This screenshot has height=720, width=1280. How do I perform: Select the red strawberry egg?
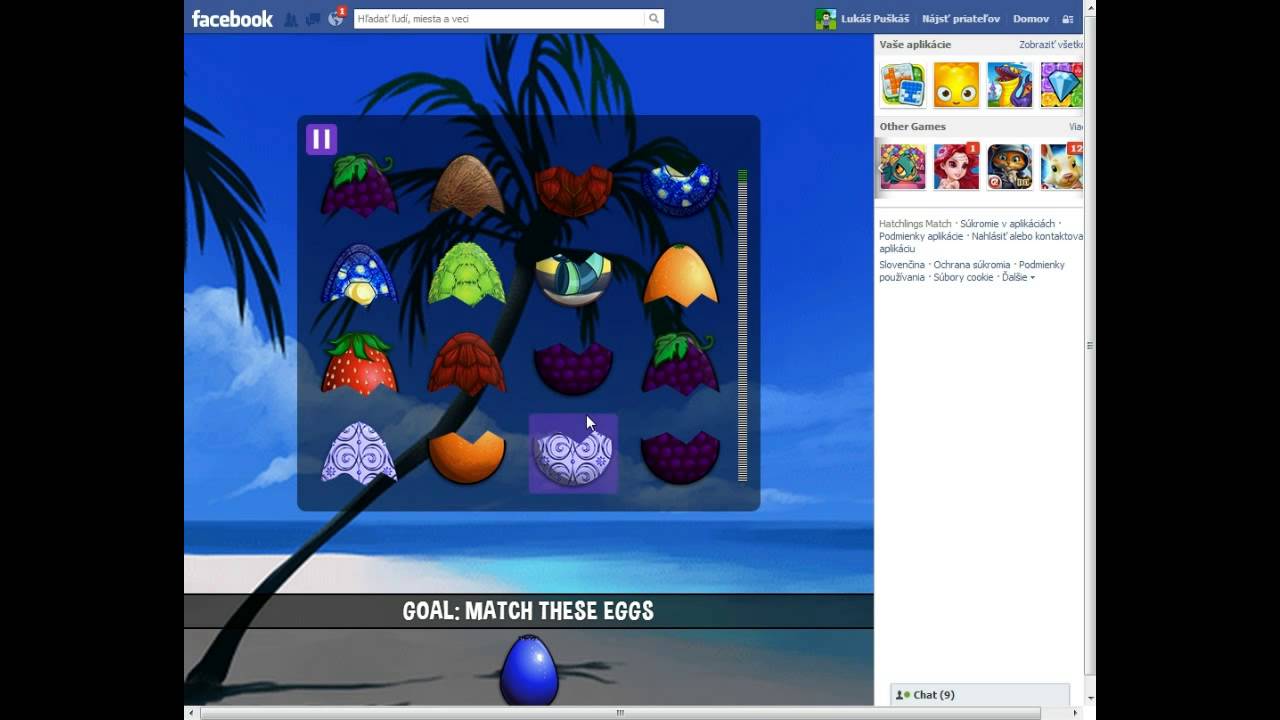(359, 364)
